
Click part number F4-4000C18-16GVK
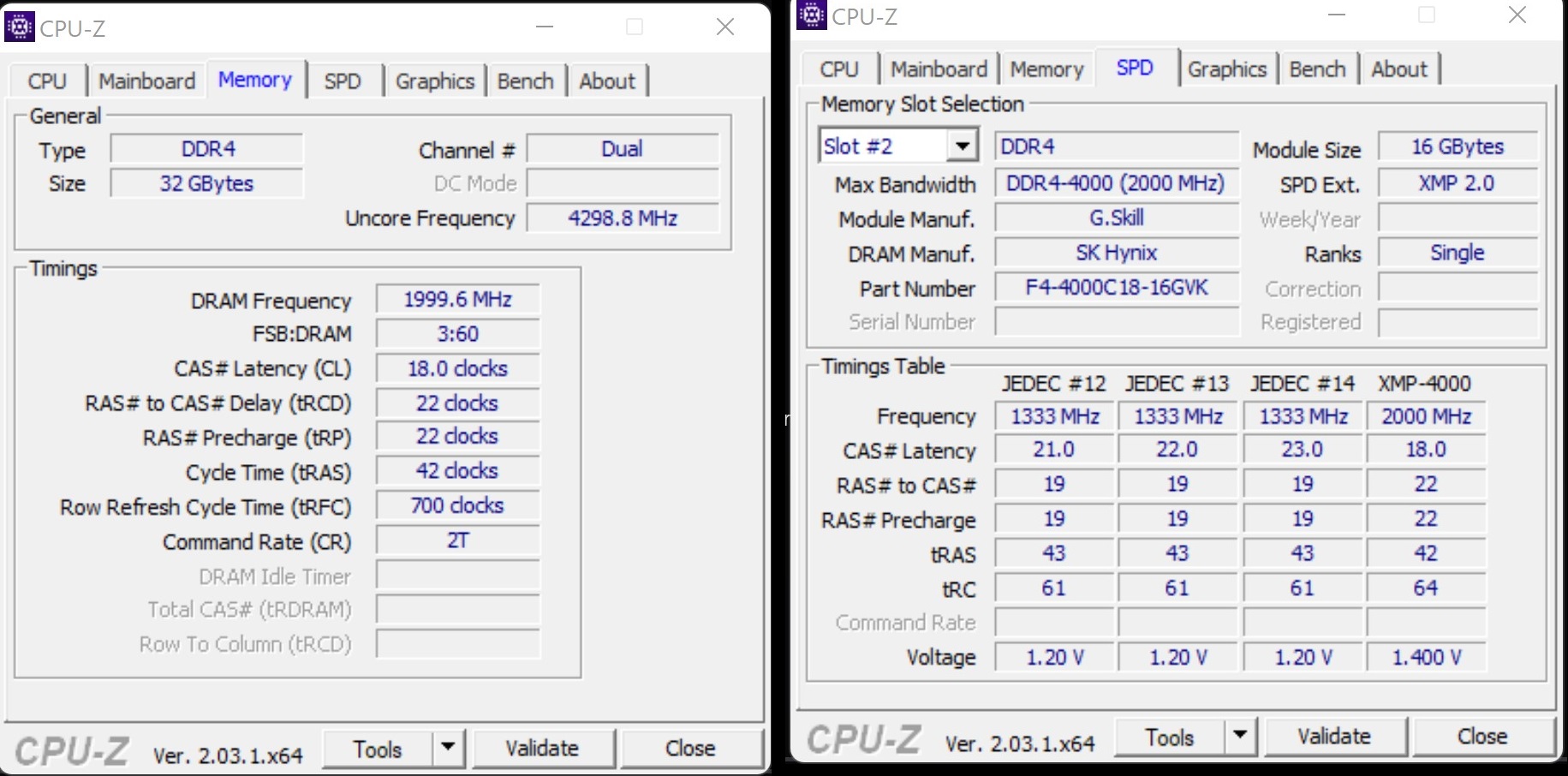[1117, 288]
